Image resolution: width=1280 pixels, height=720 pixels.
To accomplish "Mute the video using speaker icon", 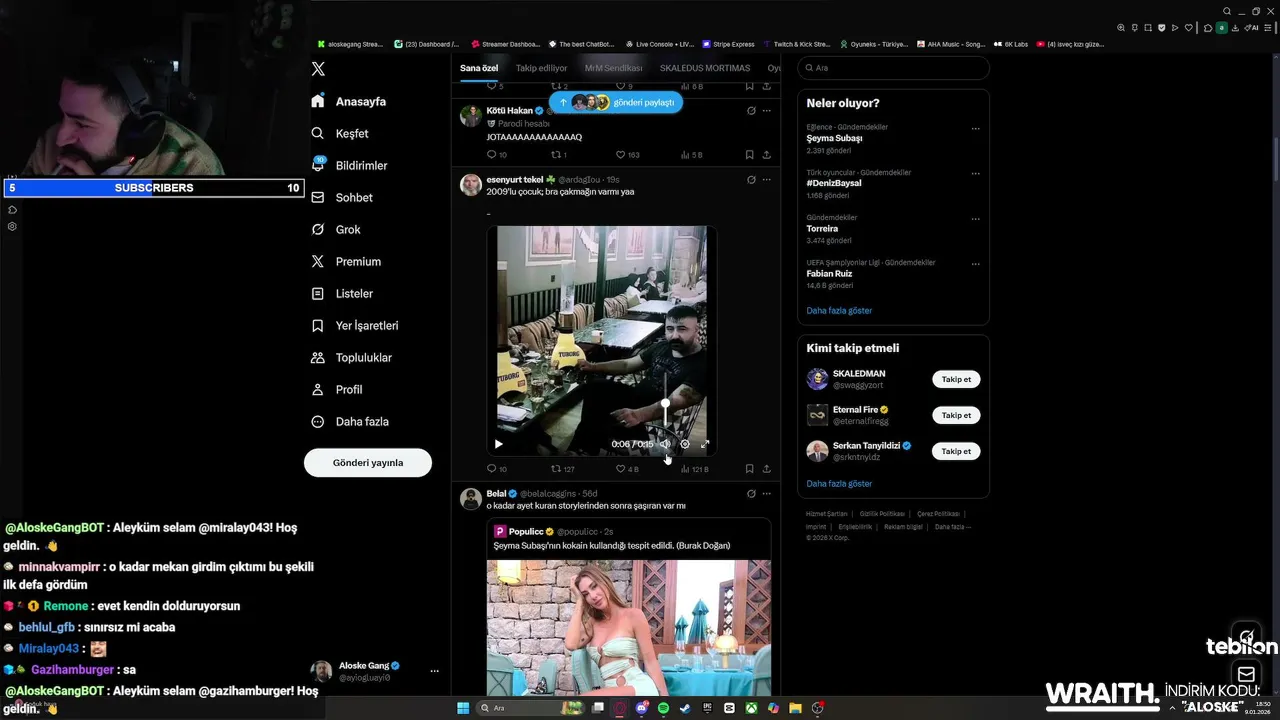I will point(665,444).
